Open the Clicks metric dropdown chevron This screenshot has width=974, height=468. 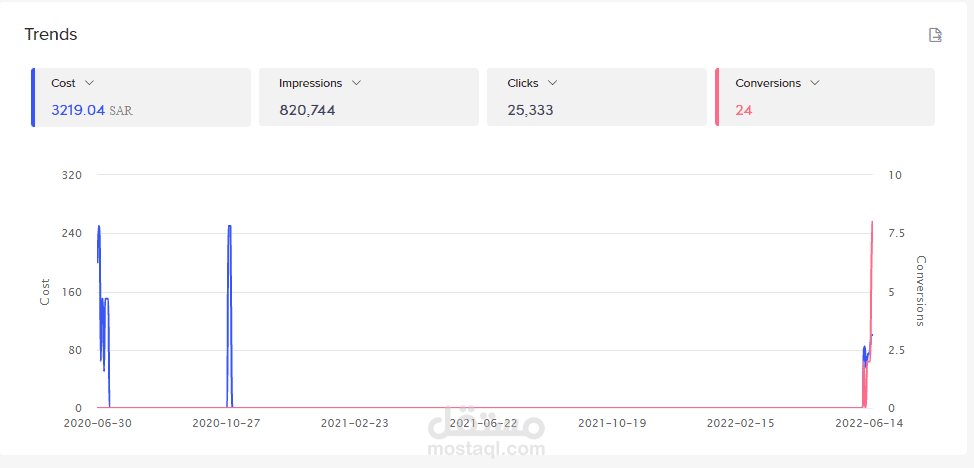[x=552, y=83]
